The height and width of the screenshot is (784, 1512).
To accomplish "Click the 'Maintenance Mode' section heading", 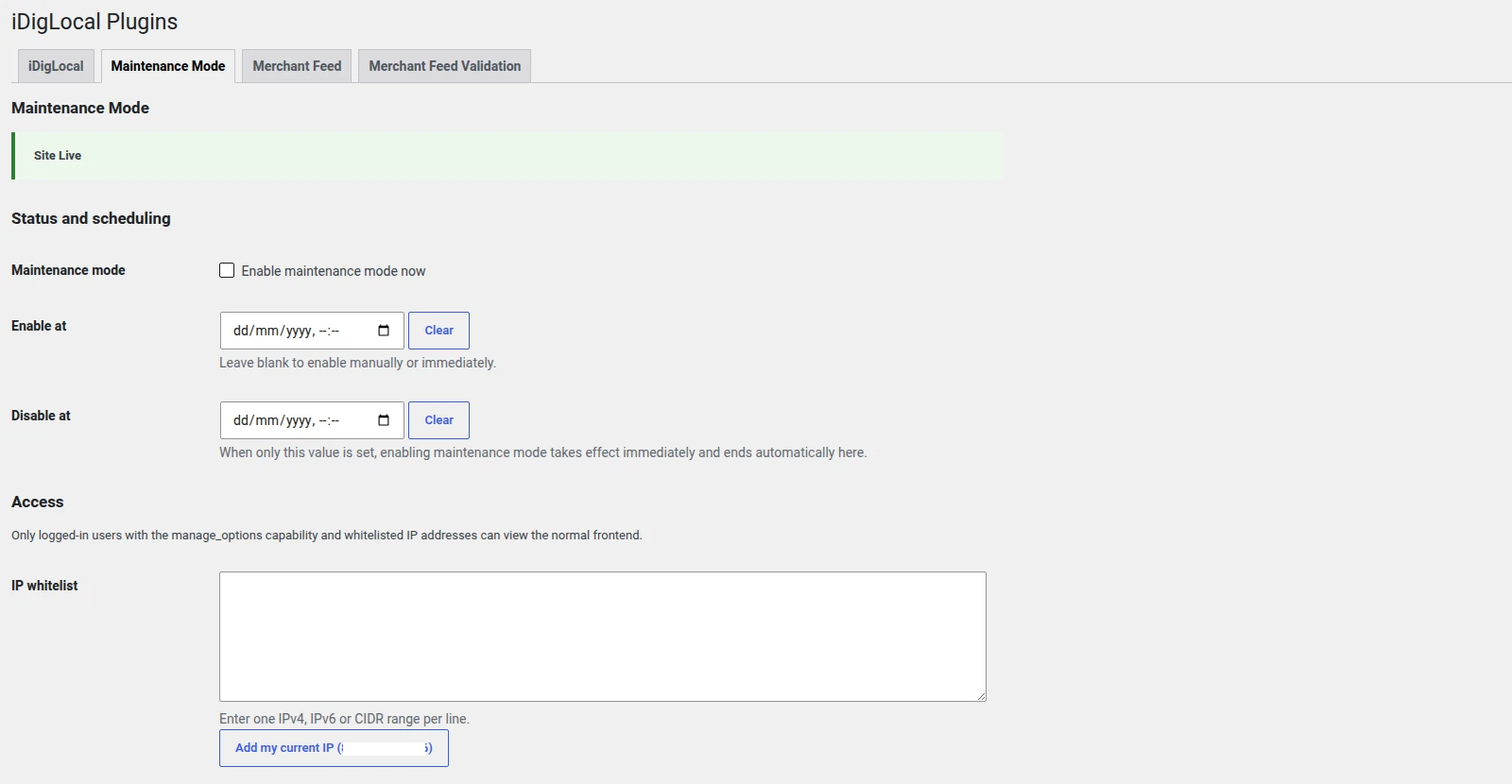I will click(x=80, y=108).
